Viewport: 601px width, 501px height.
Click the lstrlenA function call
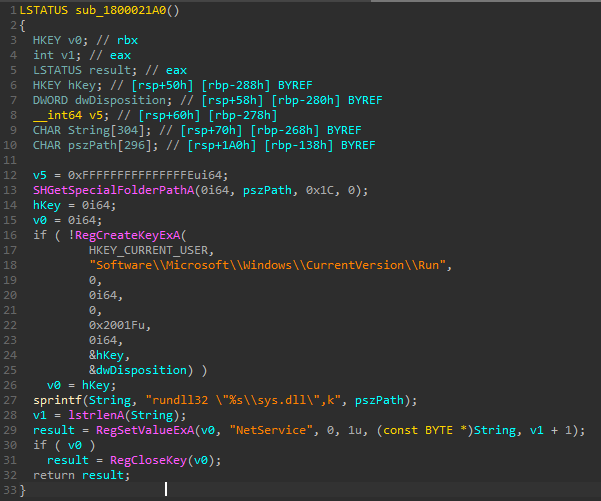(96, 415)
